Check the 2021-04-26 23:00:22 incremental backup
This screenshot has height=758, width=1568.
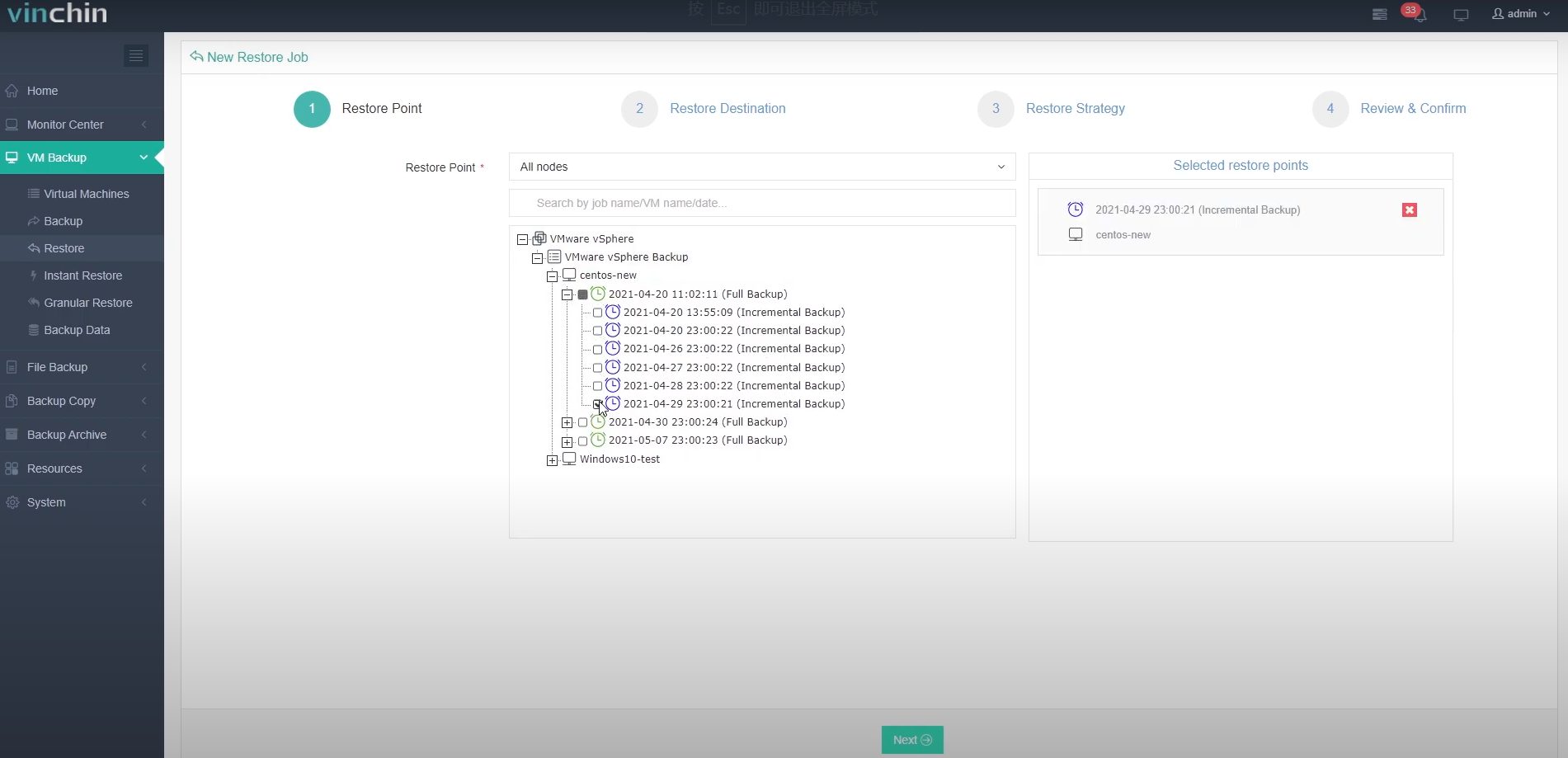(x=598, y=349)
